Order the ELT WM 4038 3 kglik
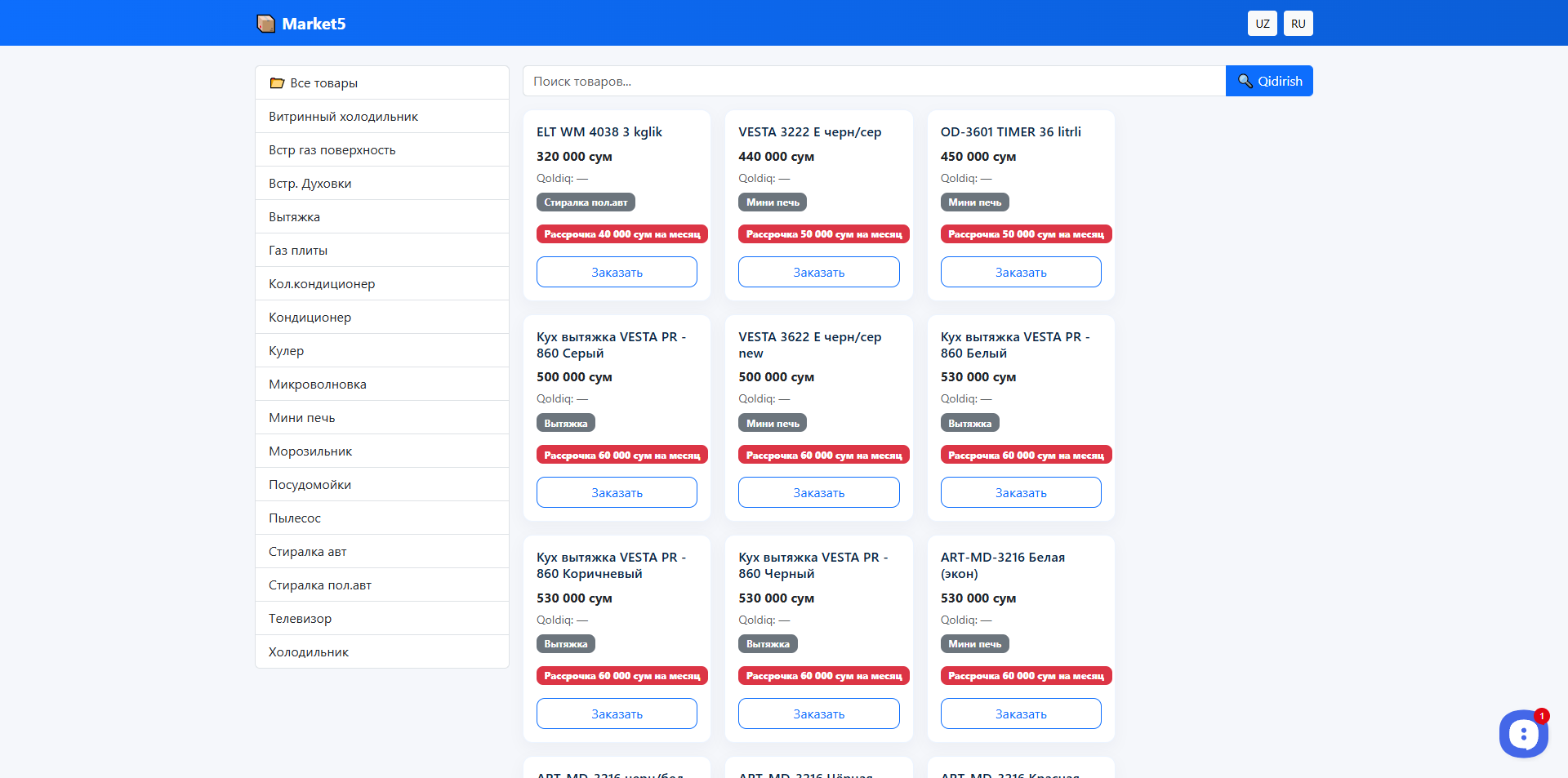 coord(617,273)
